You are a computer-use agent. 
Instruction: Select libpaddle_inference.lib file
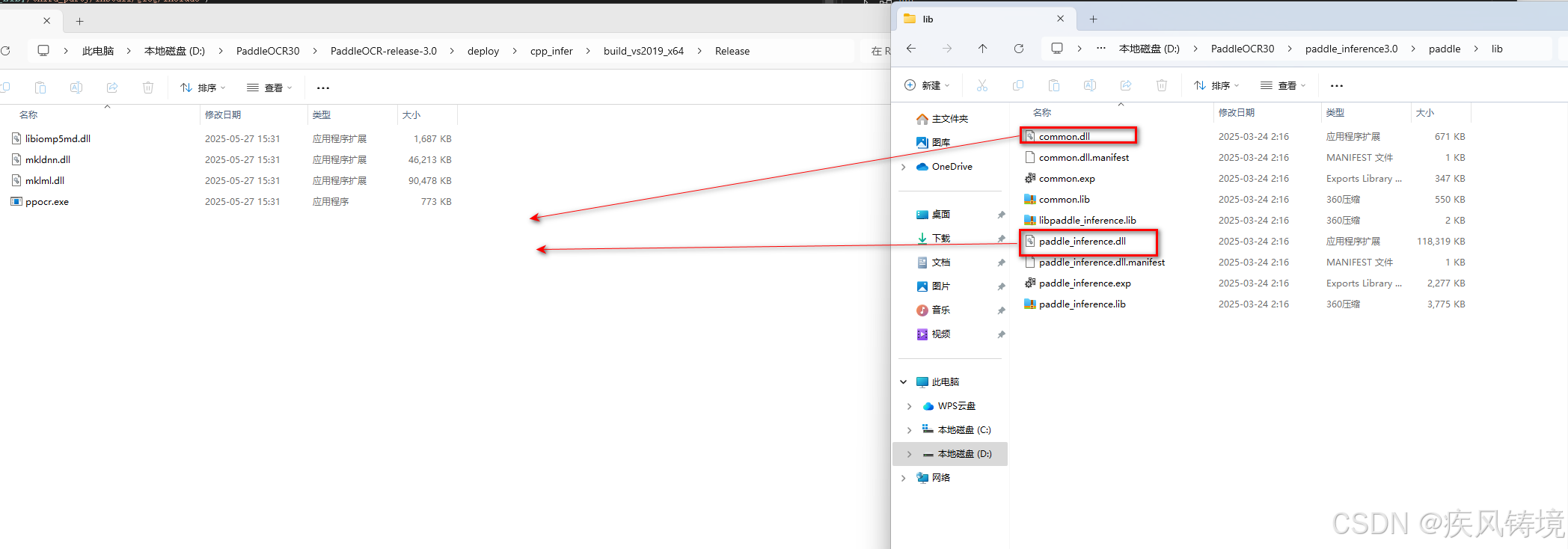click(x=1087, y=221)
